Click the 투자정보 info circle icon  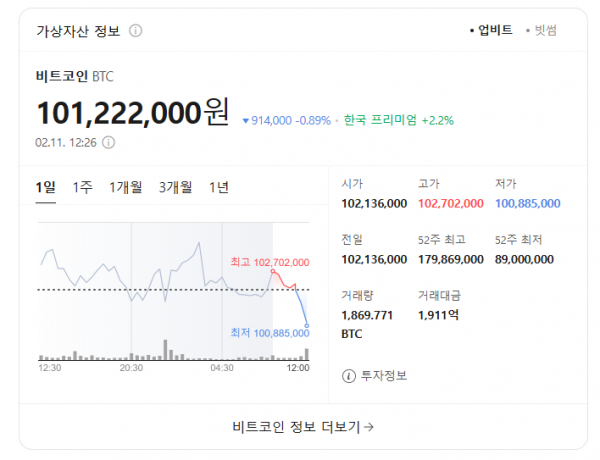click(348, 375)
